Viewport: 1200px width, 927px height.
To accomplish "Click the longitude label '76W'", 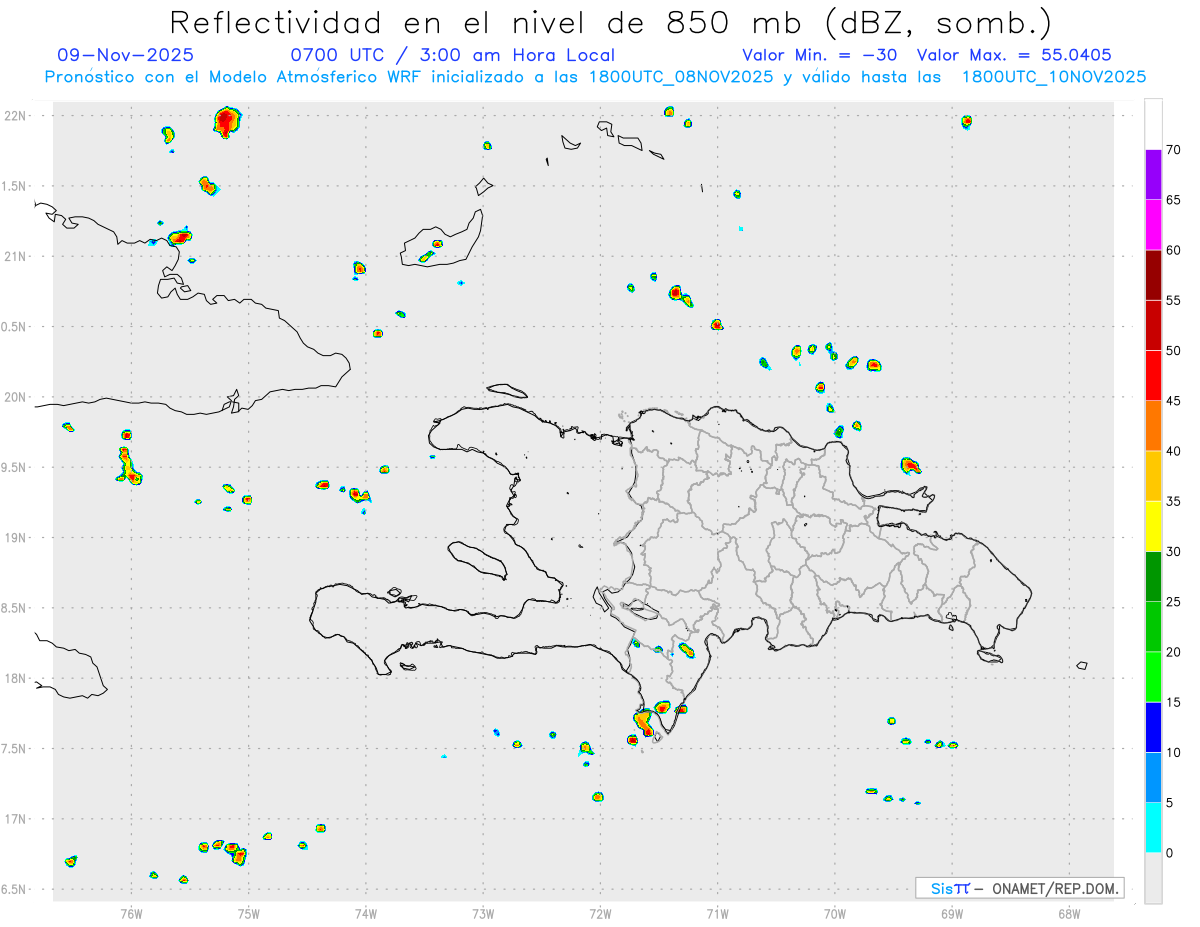I will point(131,913).
